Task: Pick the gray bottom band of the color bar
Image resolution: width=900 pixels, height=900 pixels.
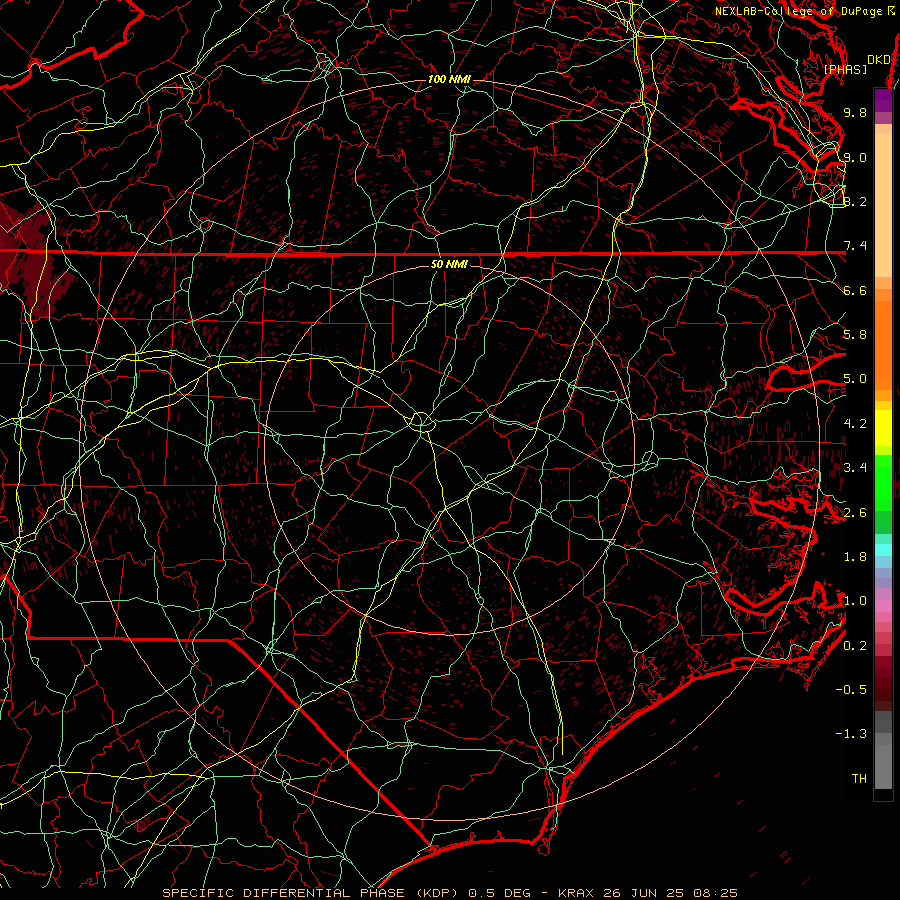Action: (883, 766)
